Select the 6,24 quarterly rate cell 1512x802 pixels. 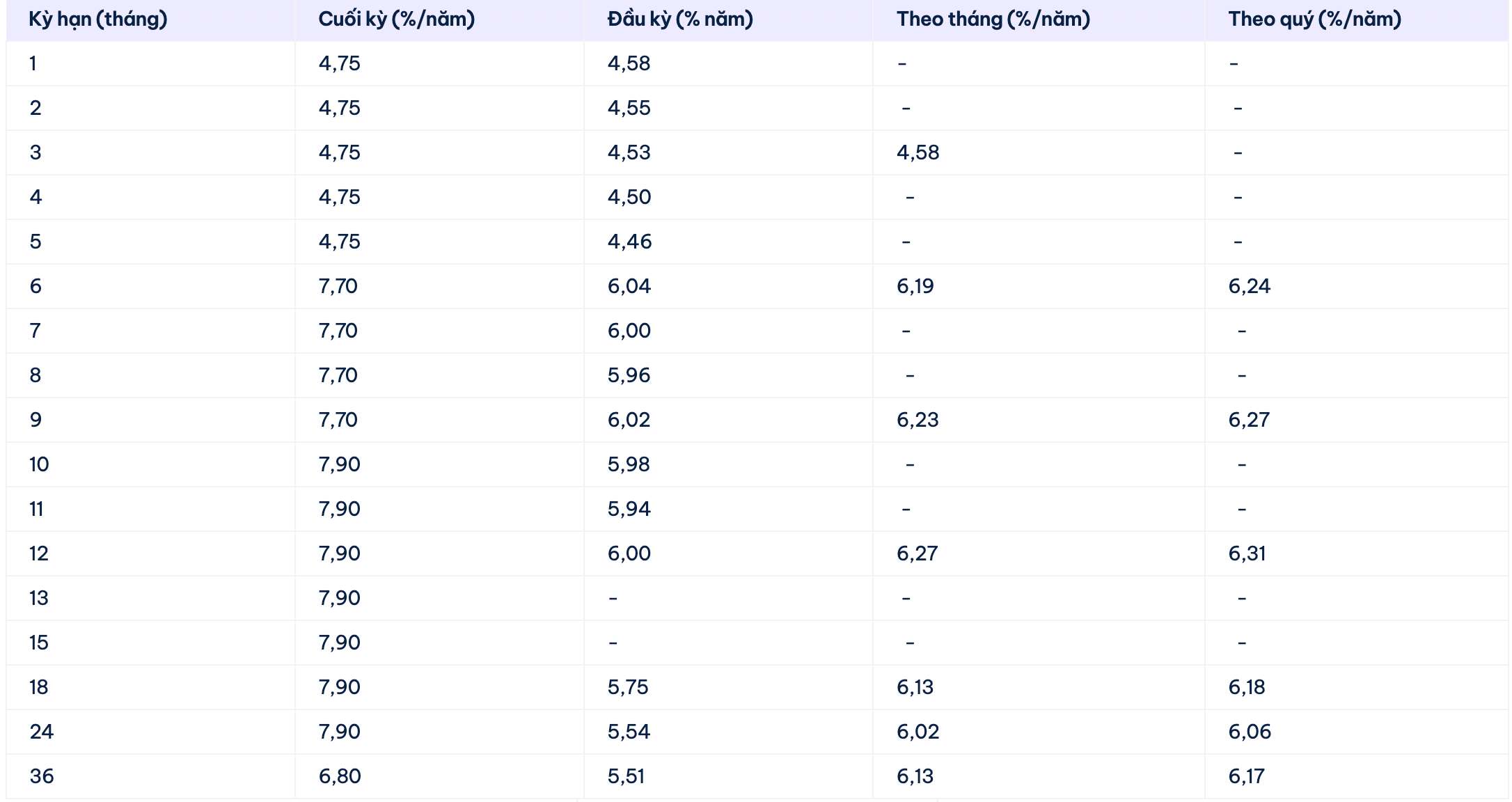pos(1249,287)
